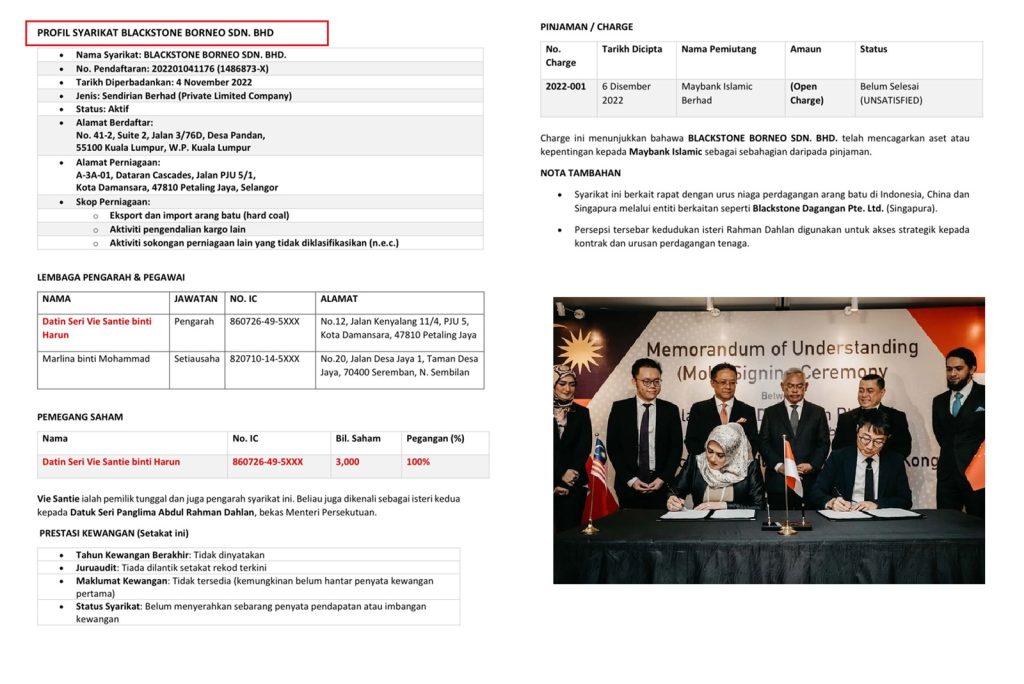
Task: Select the "Nama Pemiutang" column header
Action: click(x=718, y=49)
